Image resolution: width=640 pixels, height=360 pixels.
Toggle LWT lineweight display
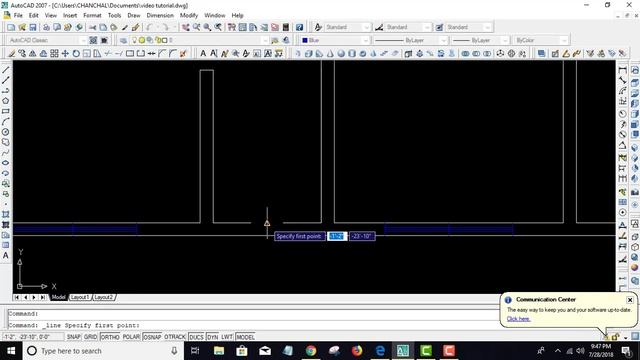coord(227,337)
